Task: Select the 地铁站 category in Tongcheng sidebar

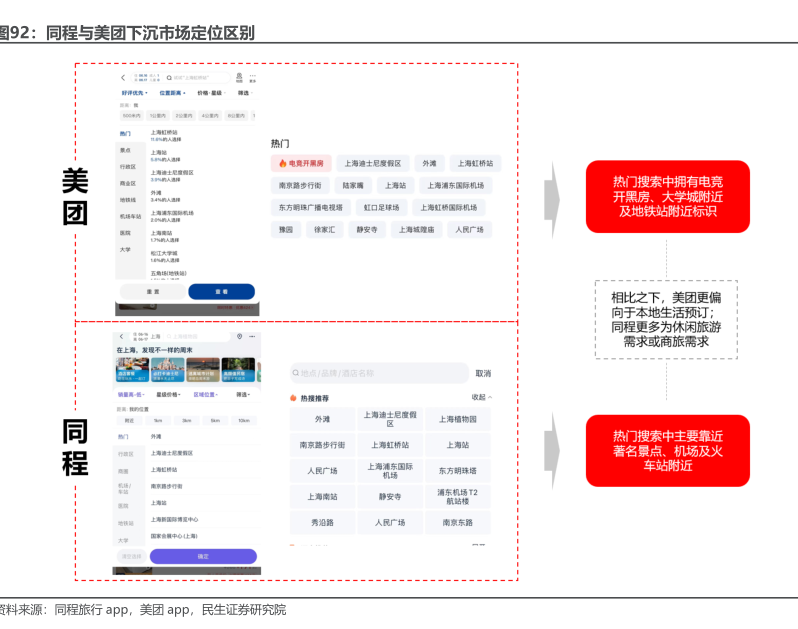Action: [x=126, y=523]
